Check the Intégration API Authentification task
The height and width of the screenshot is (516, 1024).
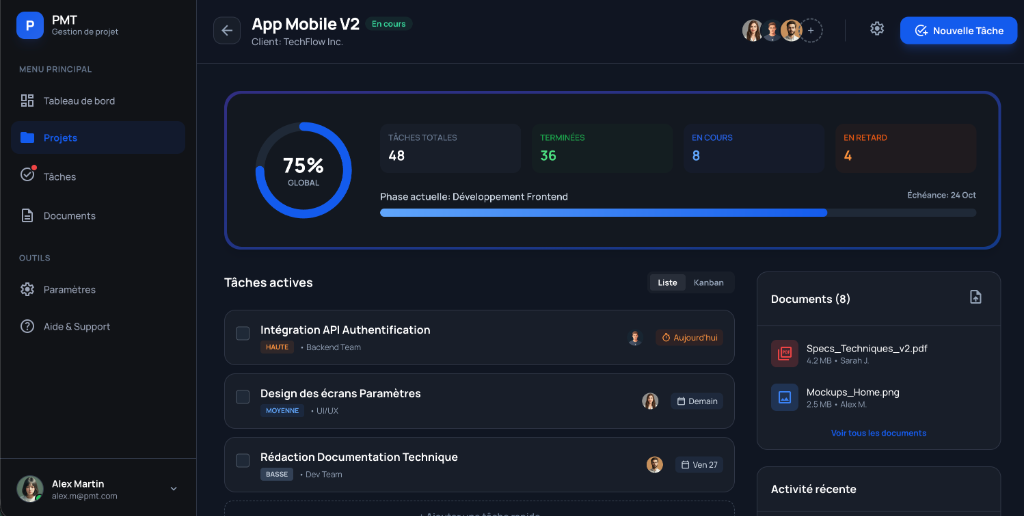coord(243,333)
